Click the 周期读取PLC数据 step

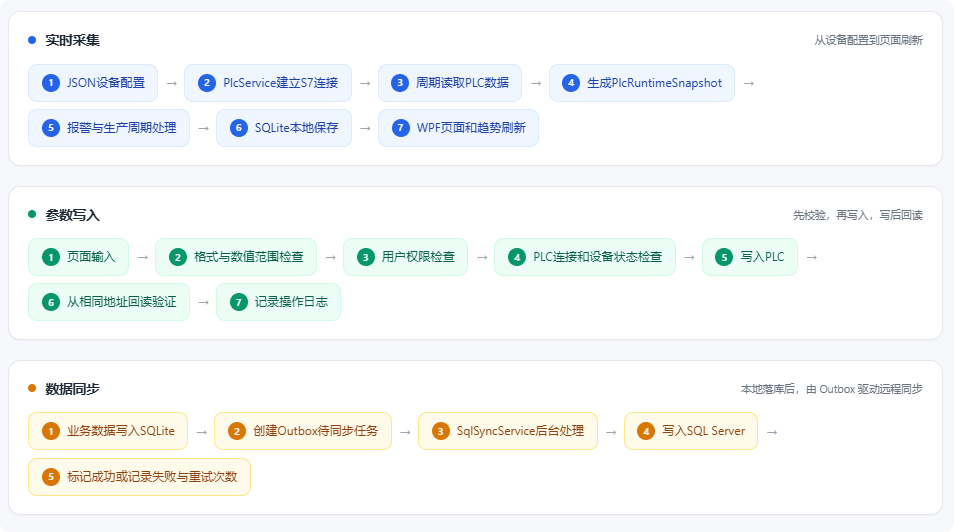point(450,83)
